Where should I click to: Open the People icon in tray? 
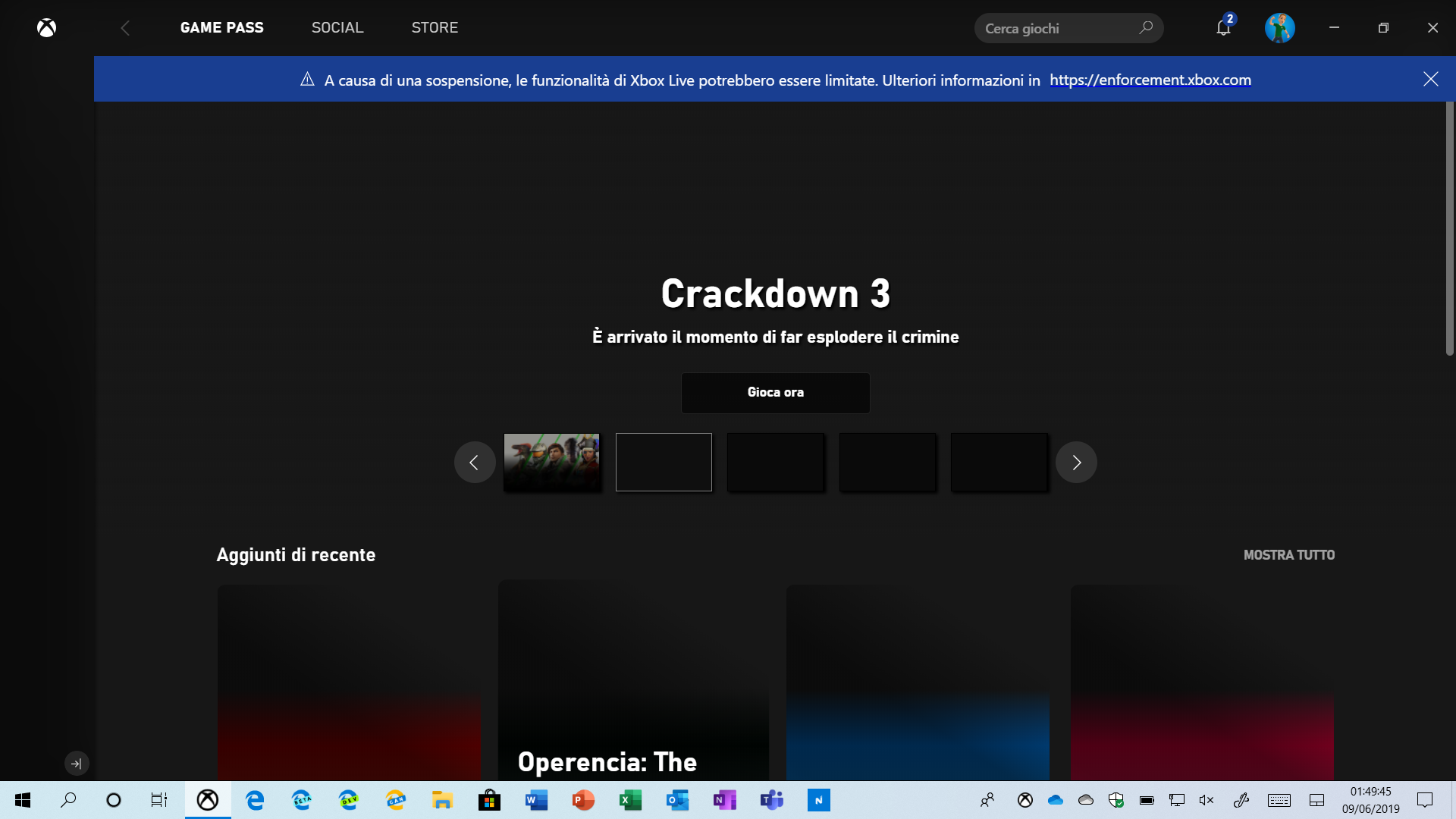(x=987, y=800)
